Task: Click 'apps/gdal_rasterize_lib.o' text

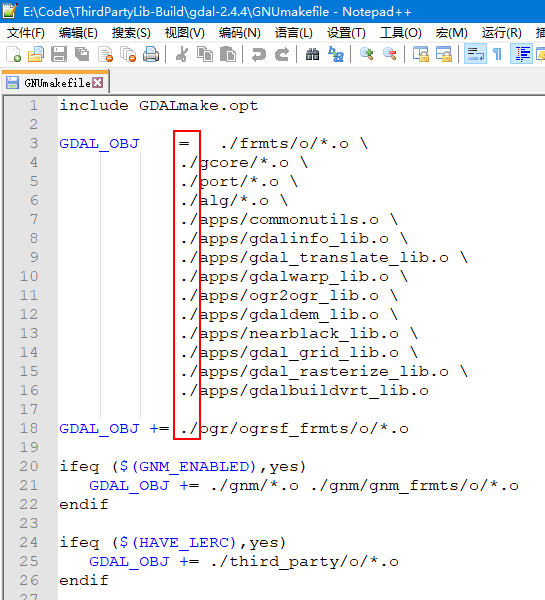Action: 324,372
